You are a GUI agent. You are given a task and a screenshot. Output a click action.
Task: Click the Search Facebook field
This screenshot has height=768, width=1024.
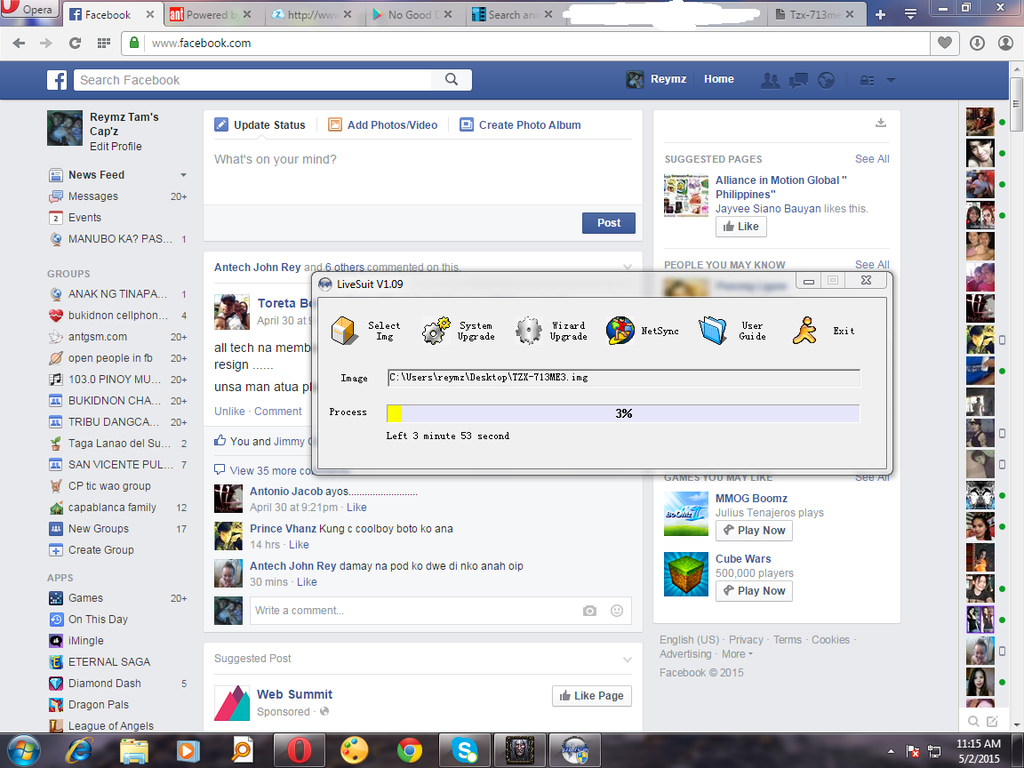253,80
